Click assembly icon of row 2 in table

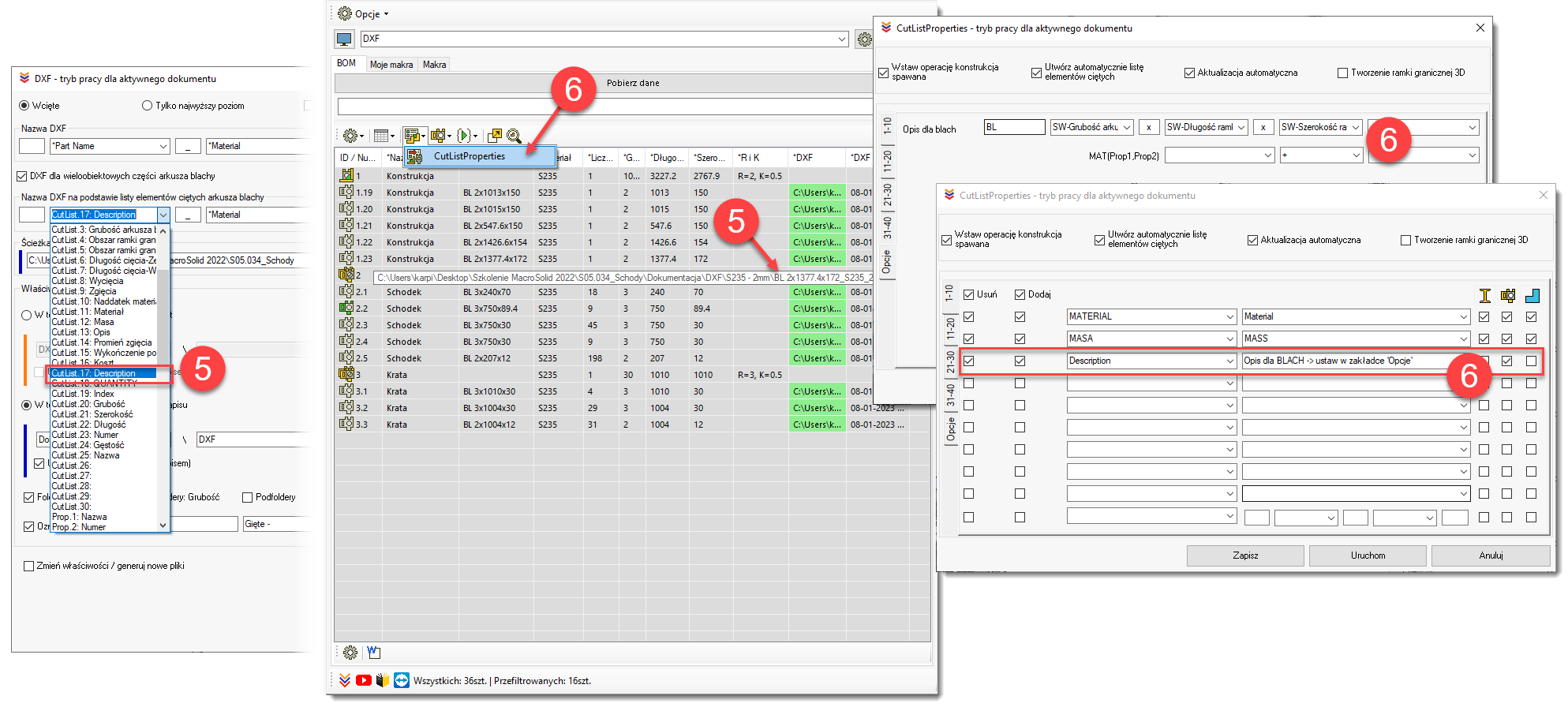click(x=346, y=275)
